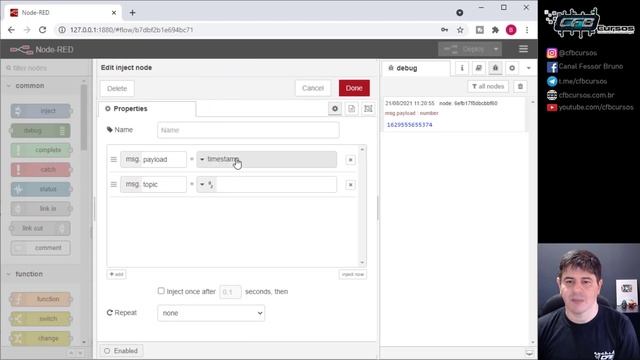Image resolution: width=640 pixels, height=360 pixels.
Task: Focus the Name input field
Action: pyautogui.click(x=248, y=130)
